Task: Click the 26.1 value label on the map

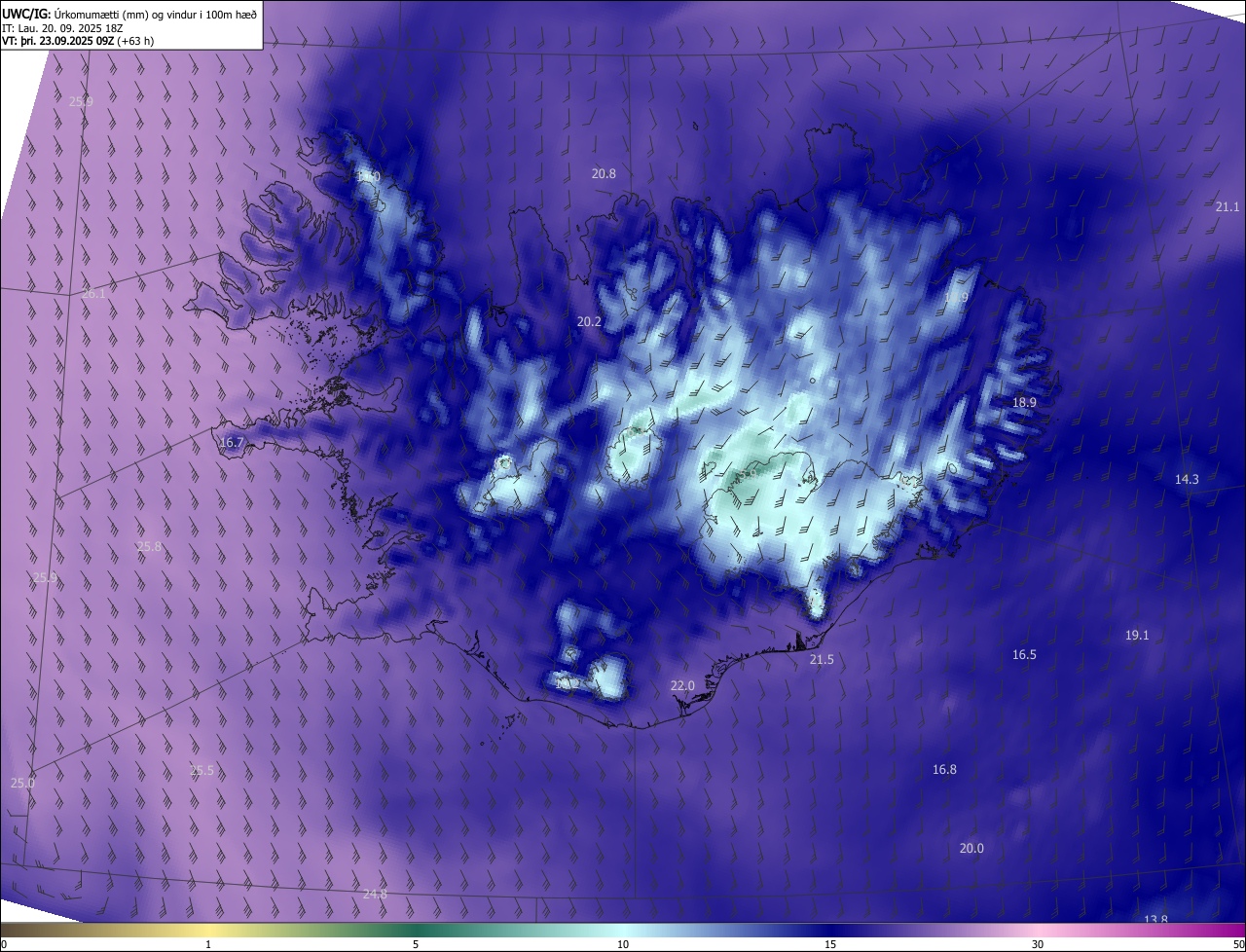Action: (x=94, y=293)
